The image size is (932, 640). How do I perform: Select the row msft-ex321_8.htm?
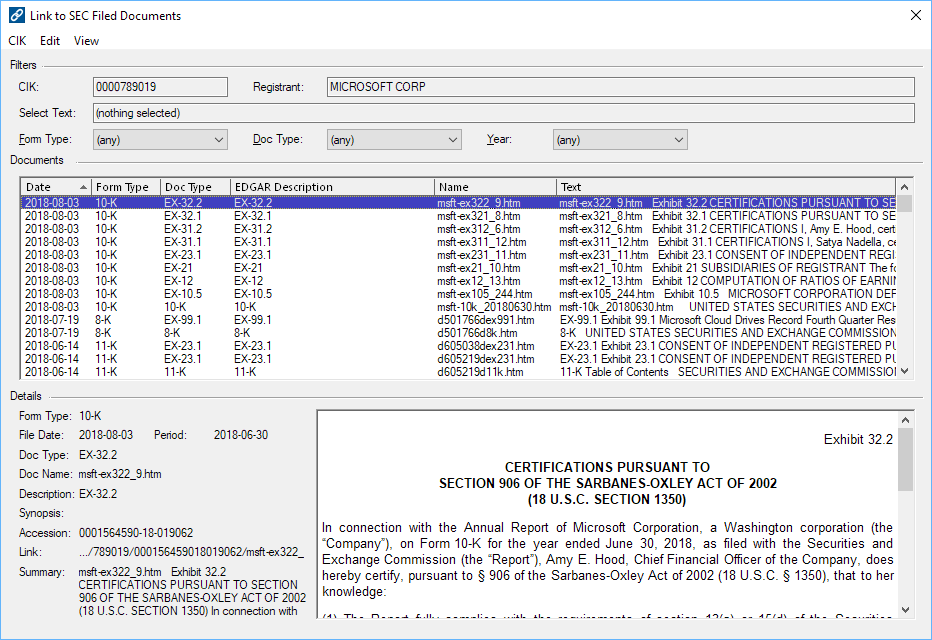pyautogui.click(x=458, y=216)
